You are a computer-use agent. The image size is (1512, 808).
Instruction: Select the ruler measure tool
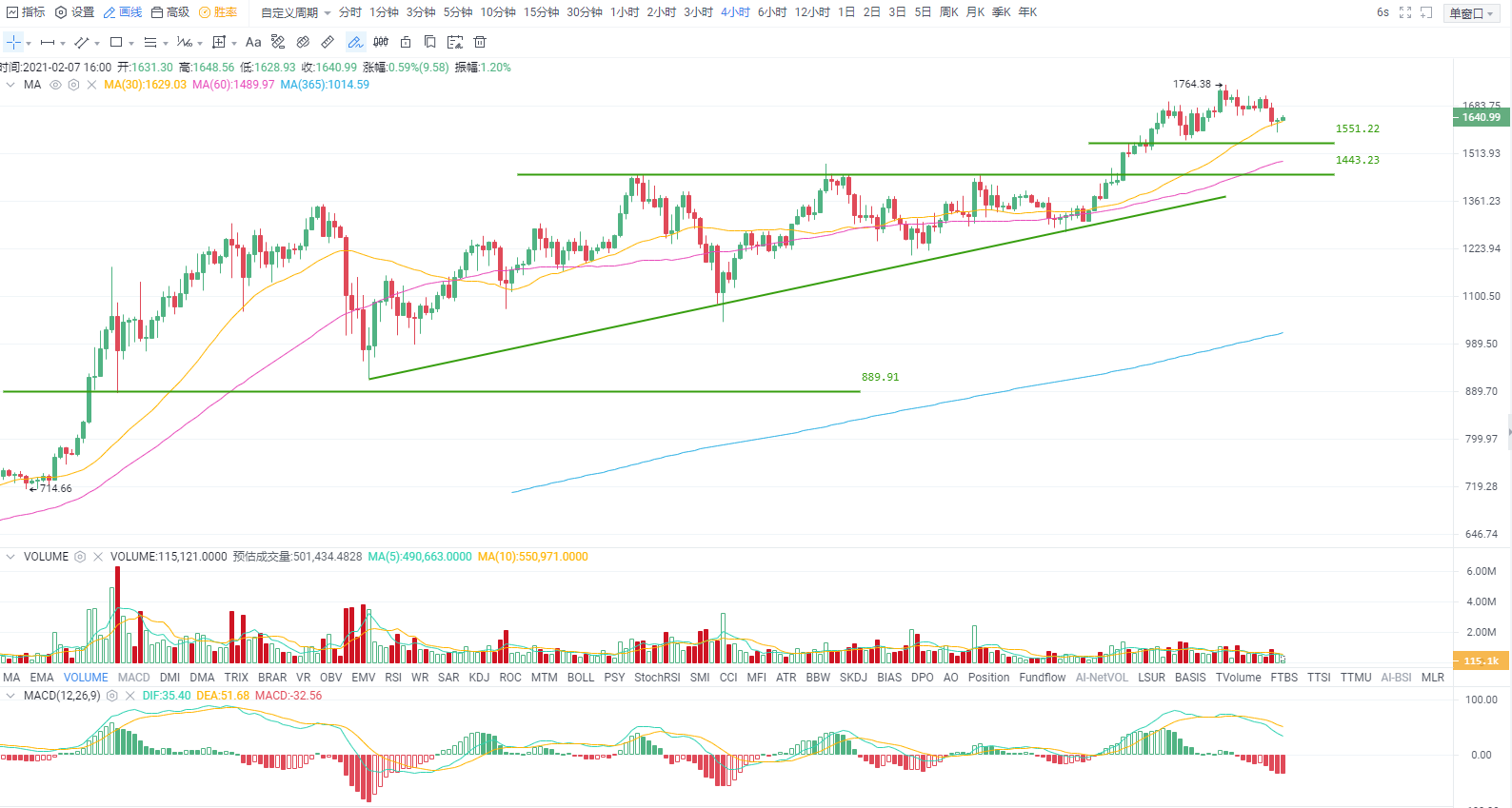point(328,42)
